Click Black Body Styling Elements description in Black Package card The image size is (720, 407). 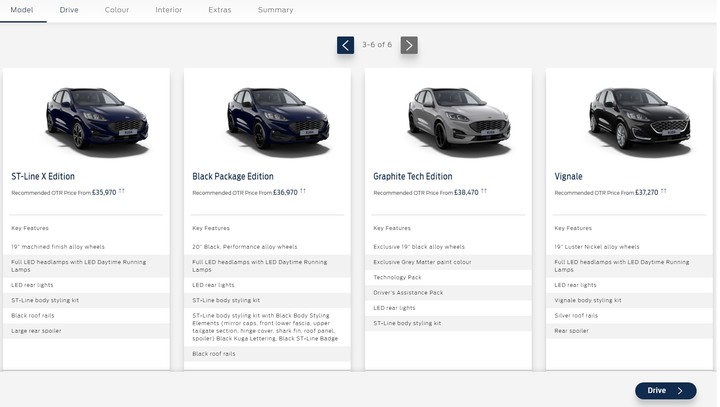click(267, 327)
